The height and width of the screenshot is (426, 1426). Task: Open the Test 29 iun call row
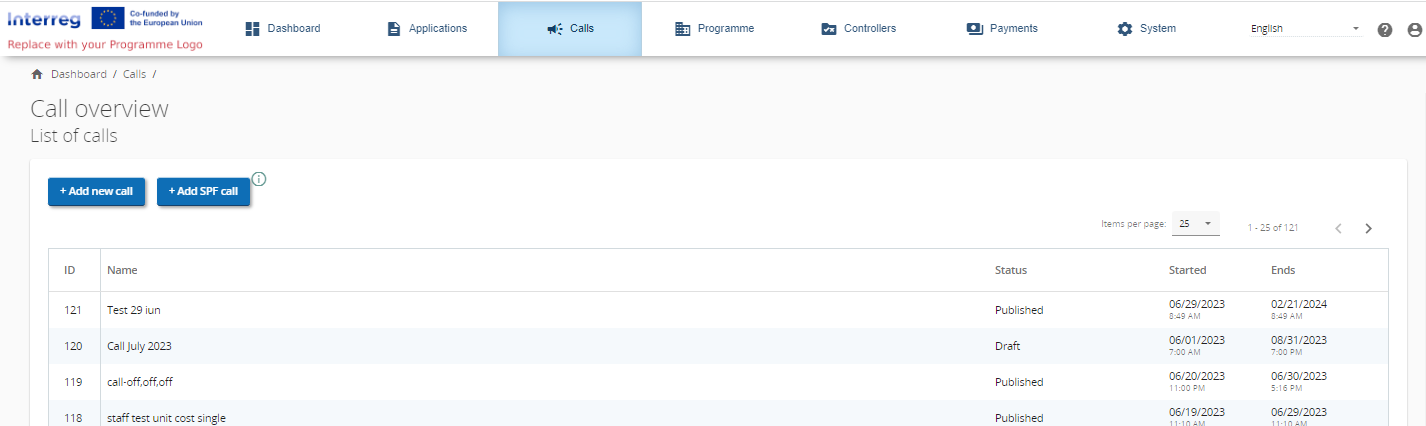tap(133, 310)
